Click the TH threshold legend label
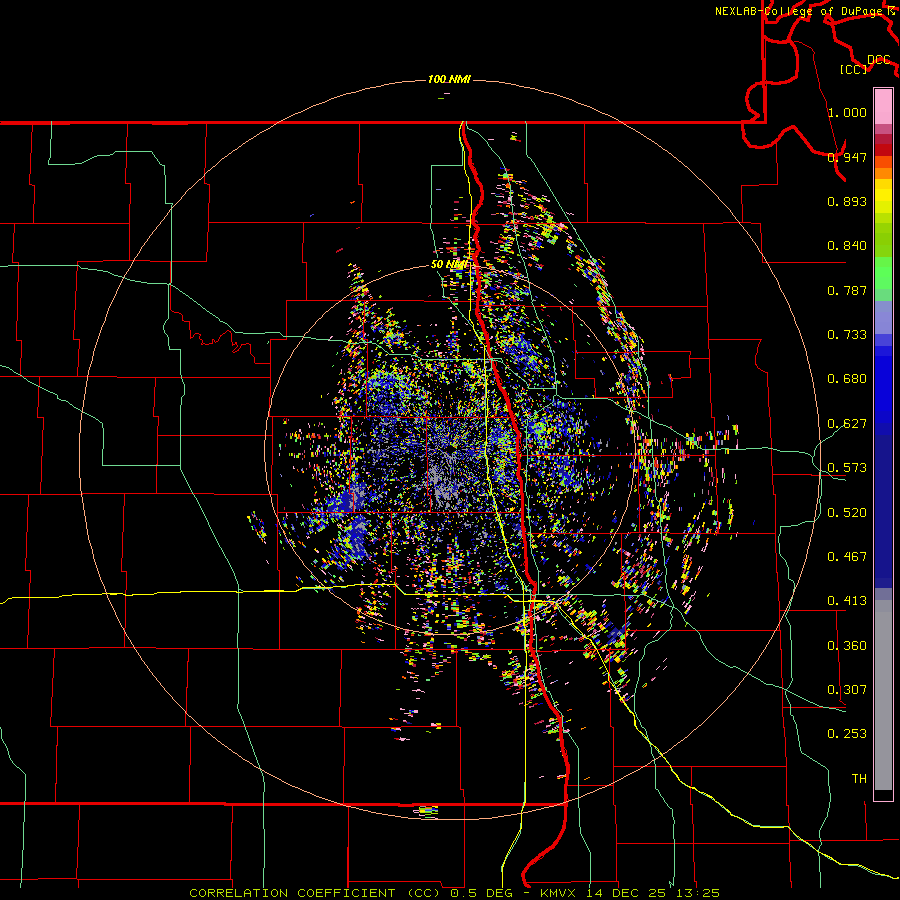This screenshot has width=900, height=900. coord(859,779)
